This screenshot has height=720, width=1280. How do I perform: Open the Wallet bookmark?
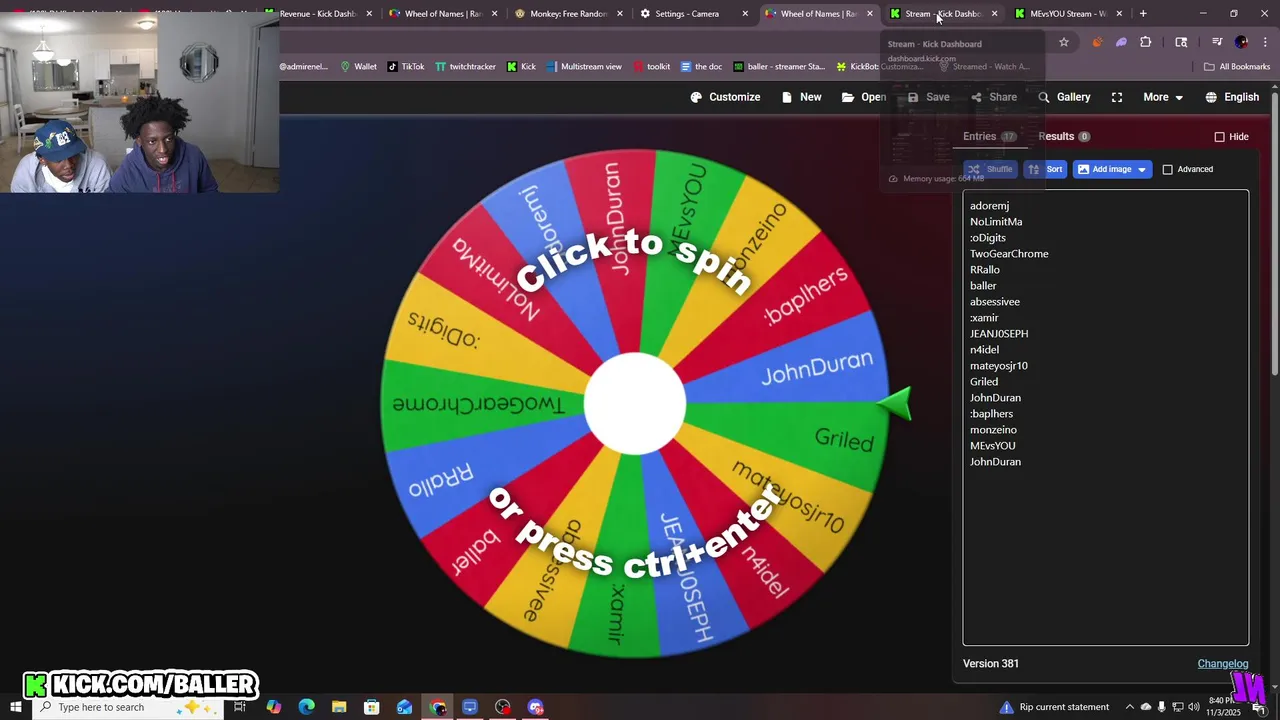pyautogui.click(x=358, y=67)
